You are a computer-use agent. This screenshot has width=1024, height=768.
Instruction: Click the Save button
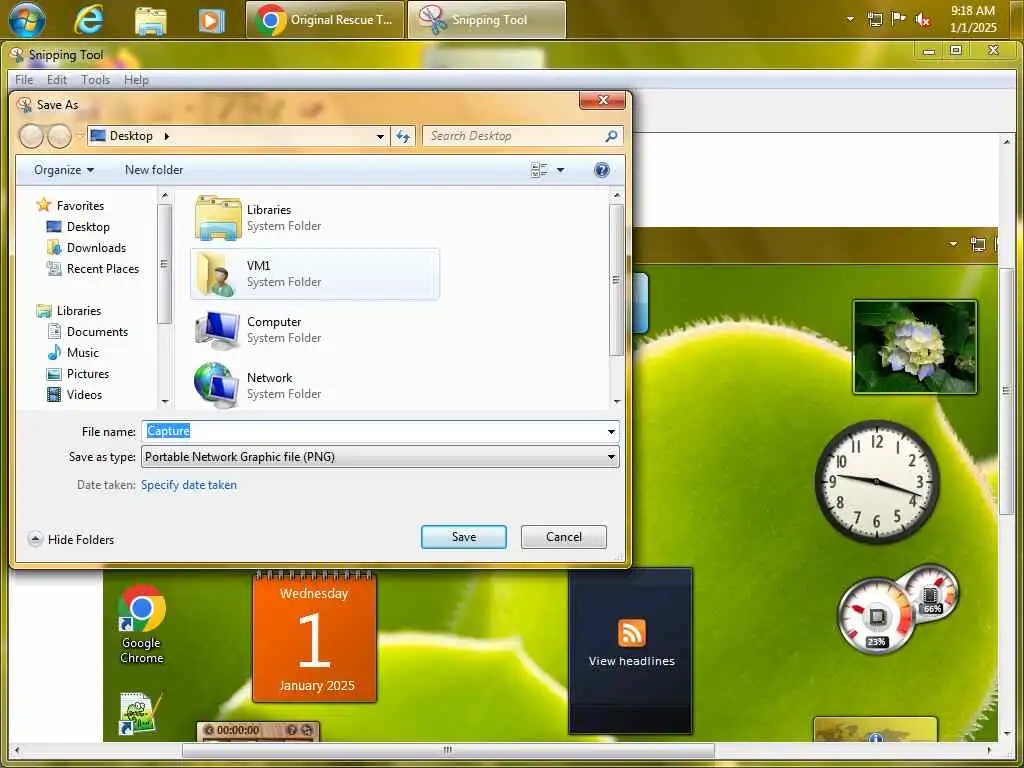point(464,537)
